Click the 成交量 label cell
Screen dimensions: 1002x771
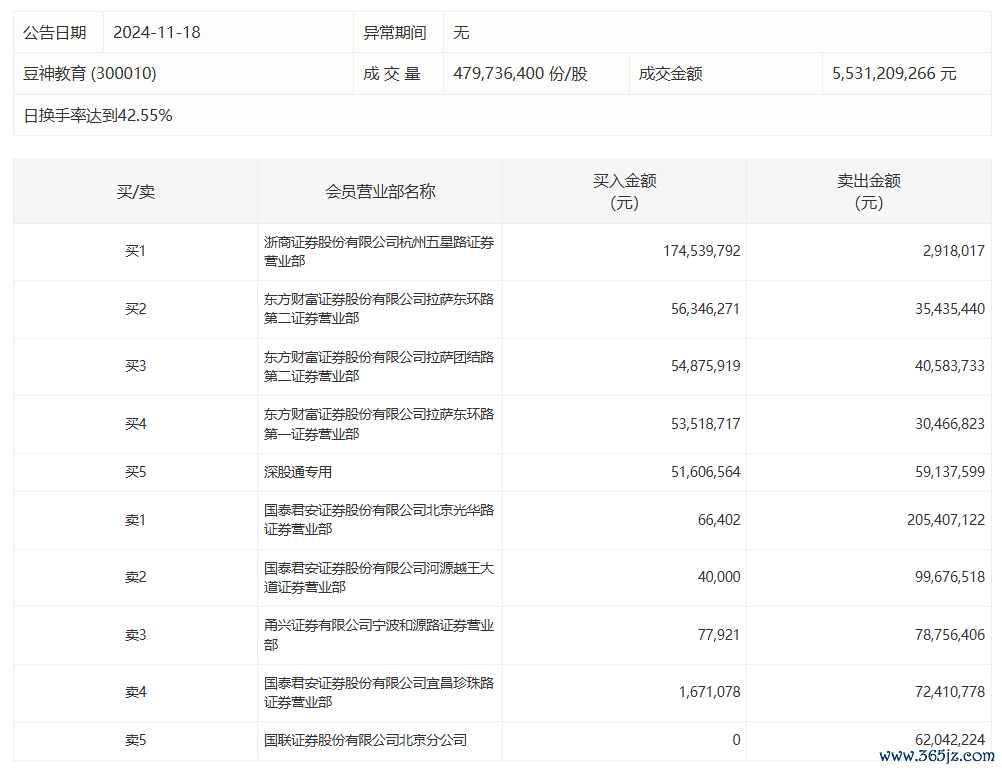coord(392,73)
